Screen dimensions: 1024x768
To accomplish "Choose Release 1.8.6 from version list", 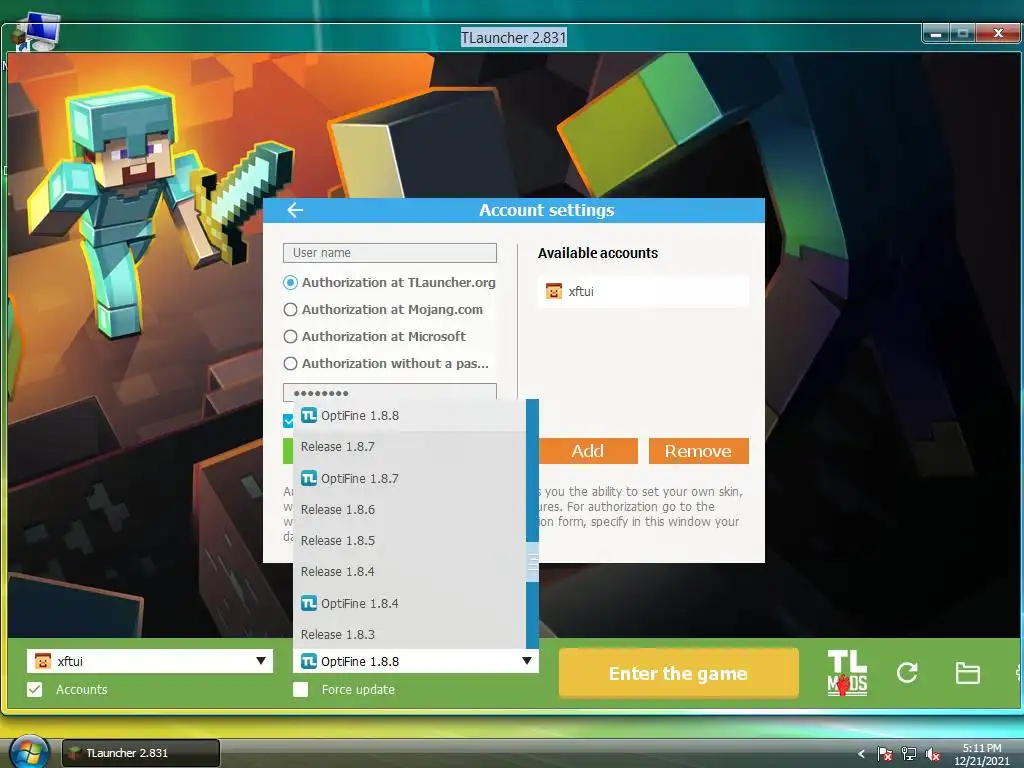I will 409,509.
